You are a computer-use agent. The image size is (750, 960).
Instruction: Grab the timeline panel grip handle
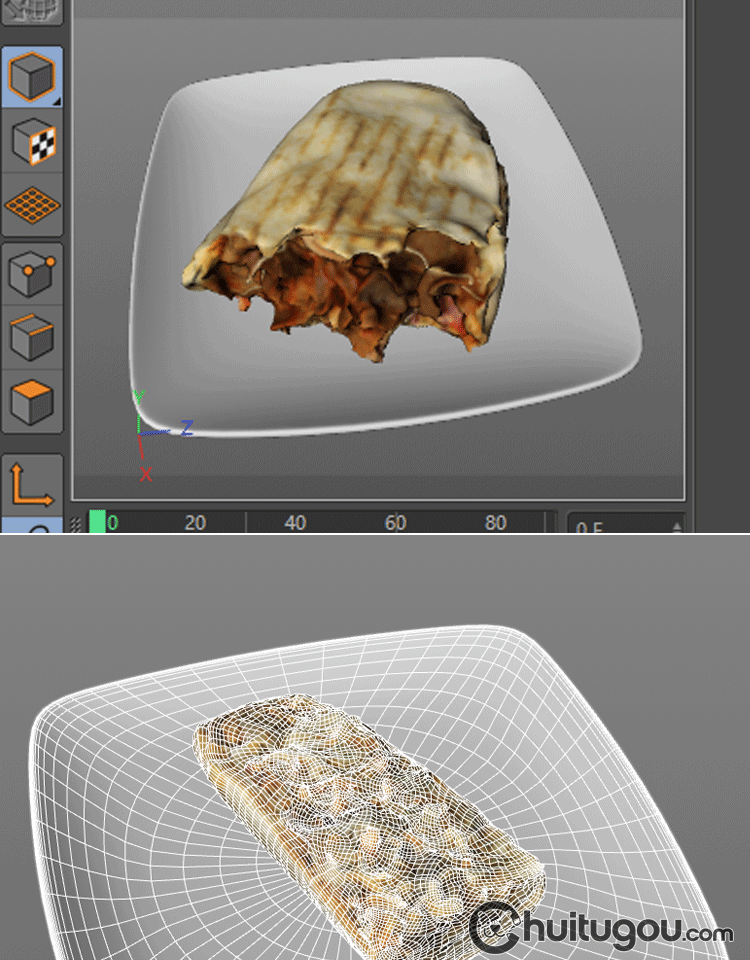click(x=76, y=524)
